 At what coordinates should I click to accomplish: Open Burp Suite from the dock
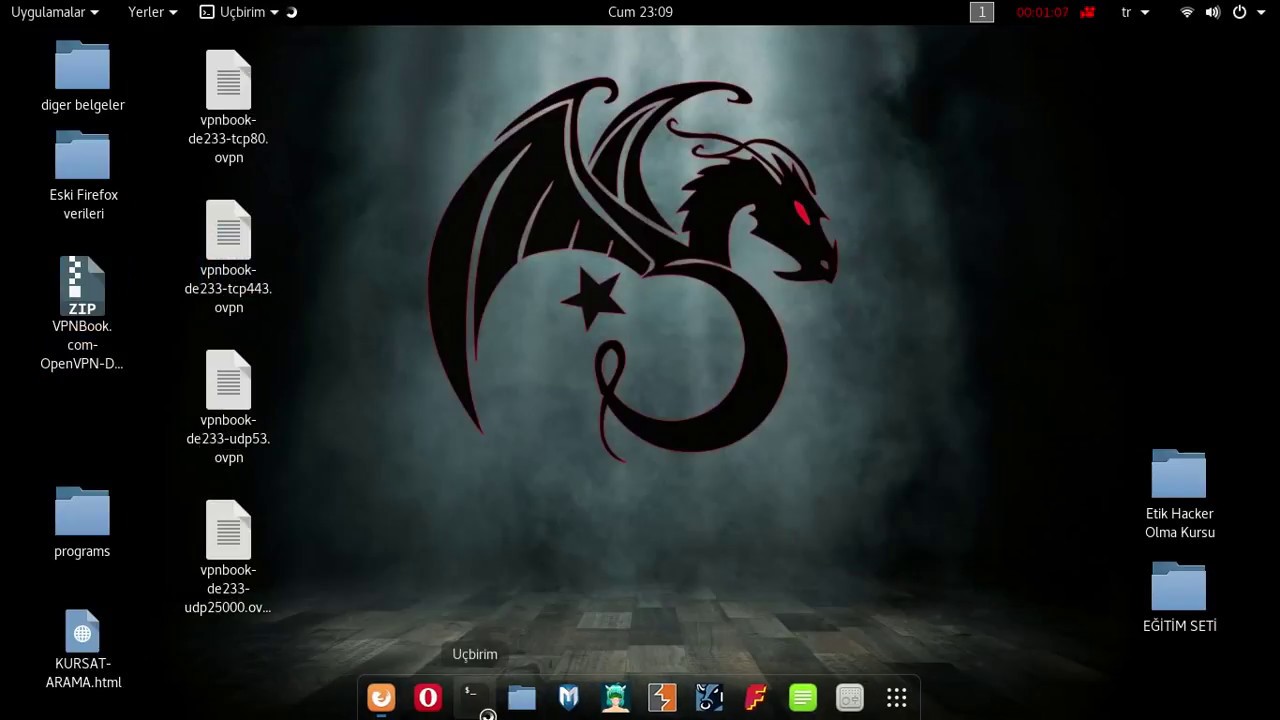(662, 697)
